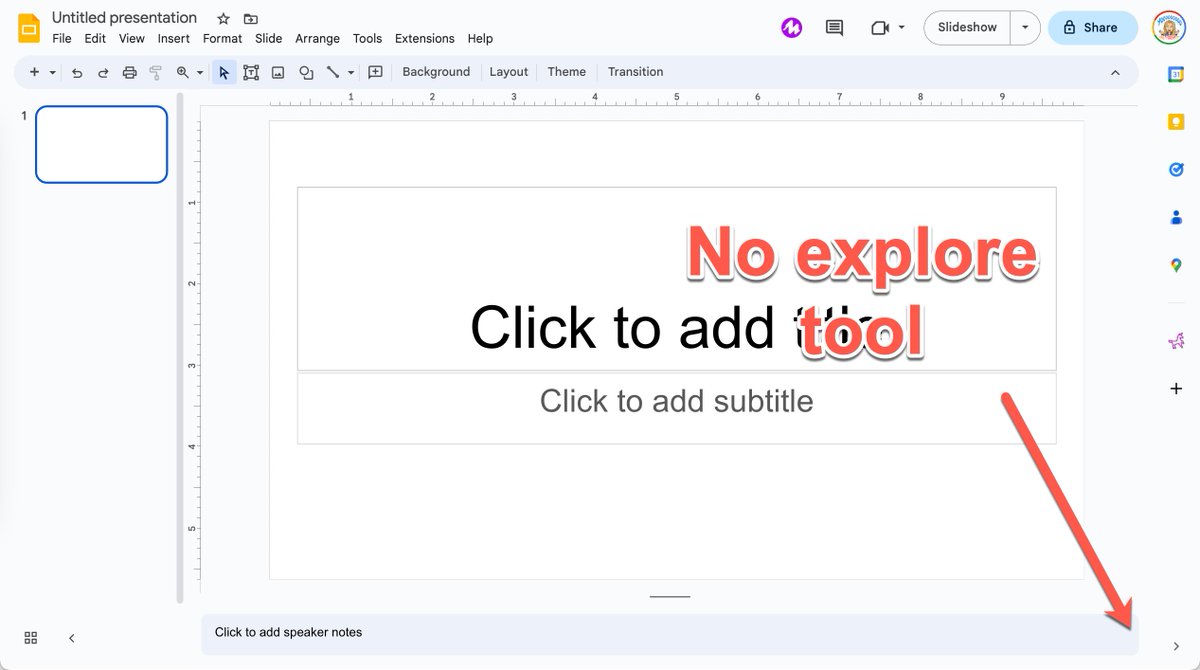Open Contacts side panel

1176,217
